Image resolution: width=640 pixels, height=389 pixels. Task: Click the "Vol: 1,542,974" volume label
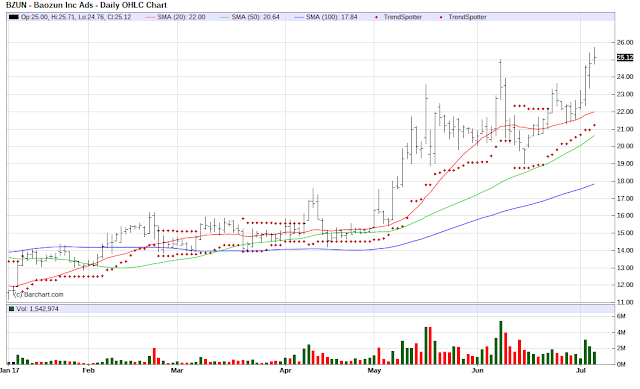click(38, 309)
